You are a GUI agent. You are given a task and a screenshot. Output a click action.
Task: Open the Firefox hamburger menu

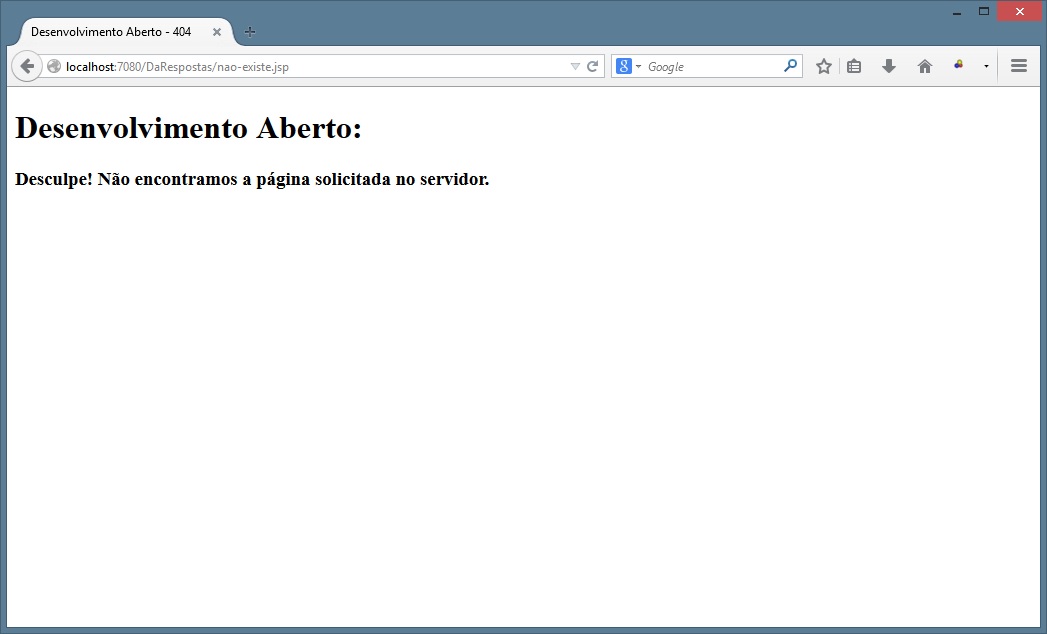(1019, 66)
